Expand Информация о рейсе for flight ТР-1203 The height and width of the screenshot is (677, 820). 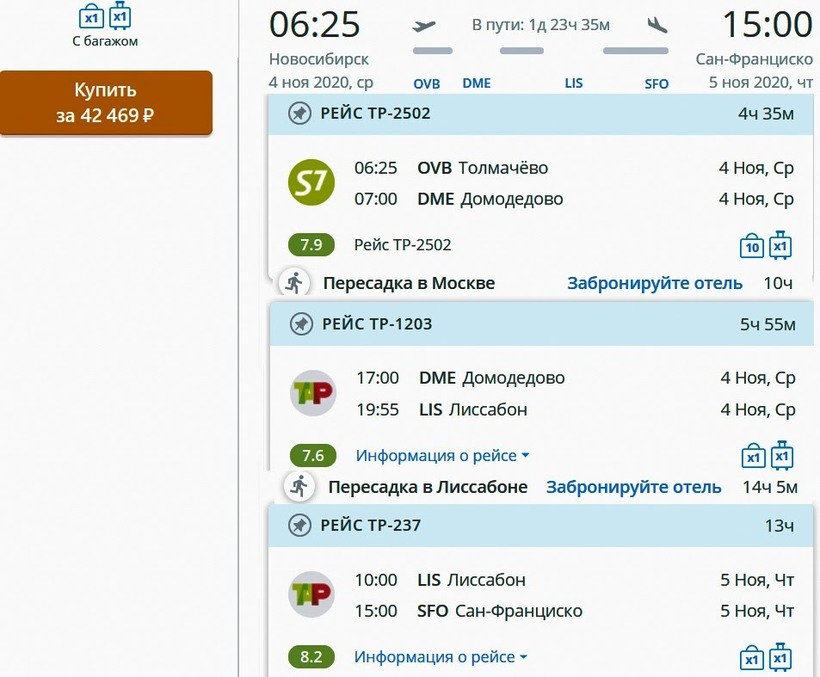[x=442, y=456]
